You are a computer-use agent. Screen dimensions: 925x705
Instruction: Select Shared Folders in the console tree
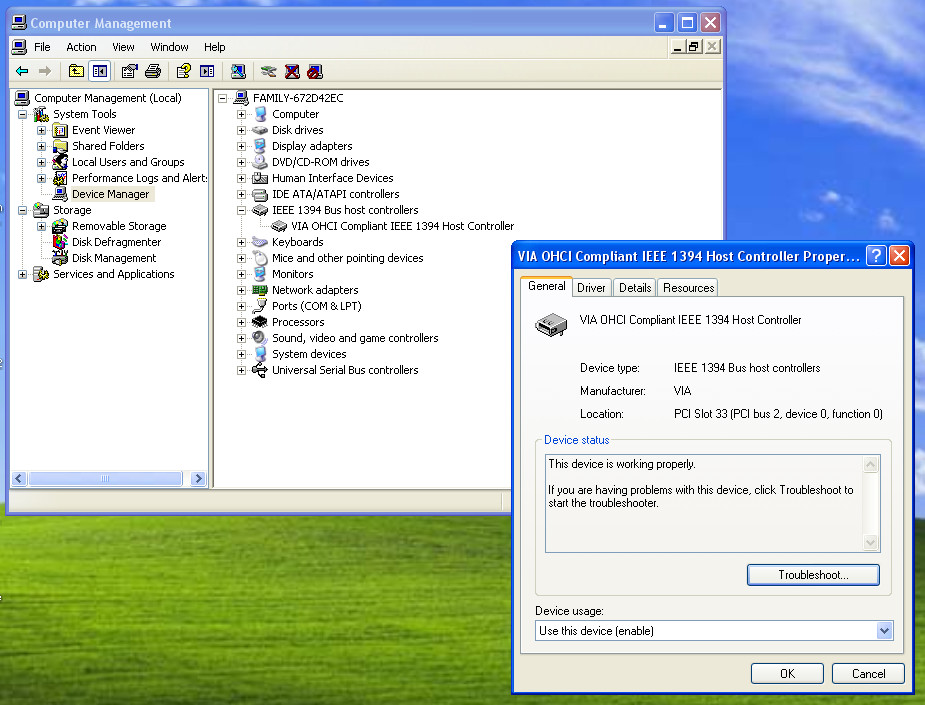coord(108,146)
